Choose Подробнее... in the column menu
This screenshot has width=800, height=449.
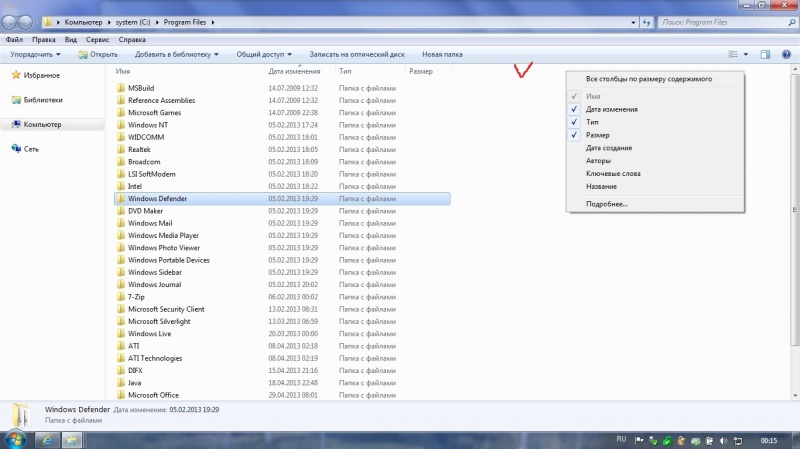tap(607, 204)
